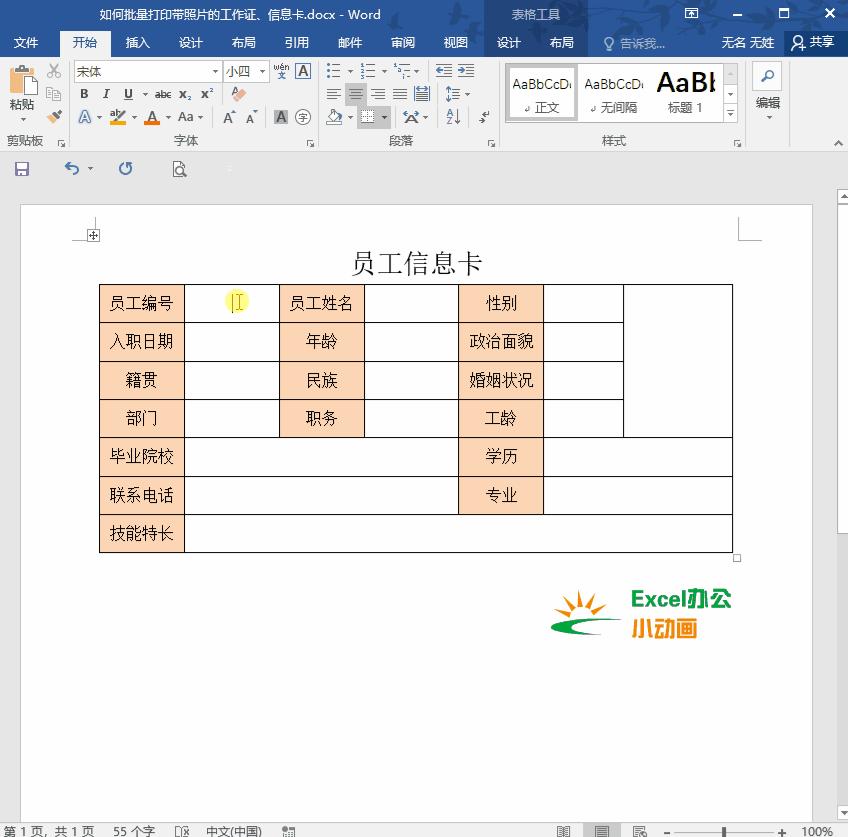
Task: Click the Copy icon below the scissors
Action: tap(55, 92)
